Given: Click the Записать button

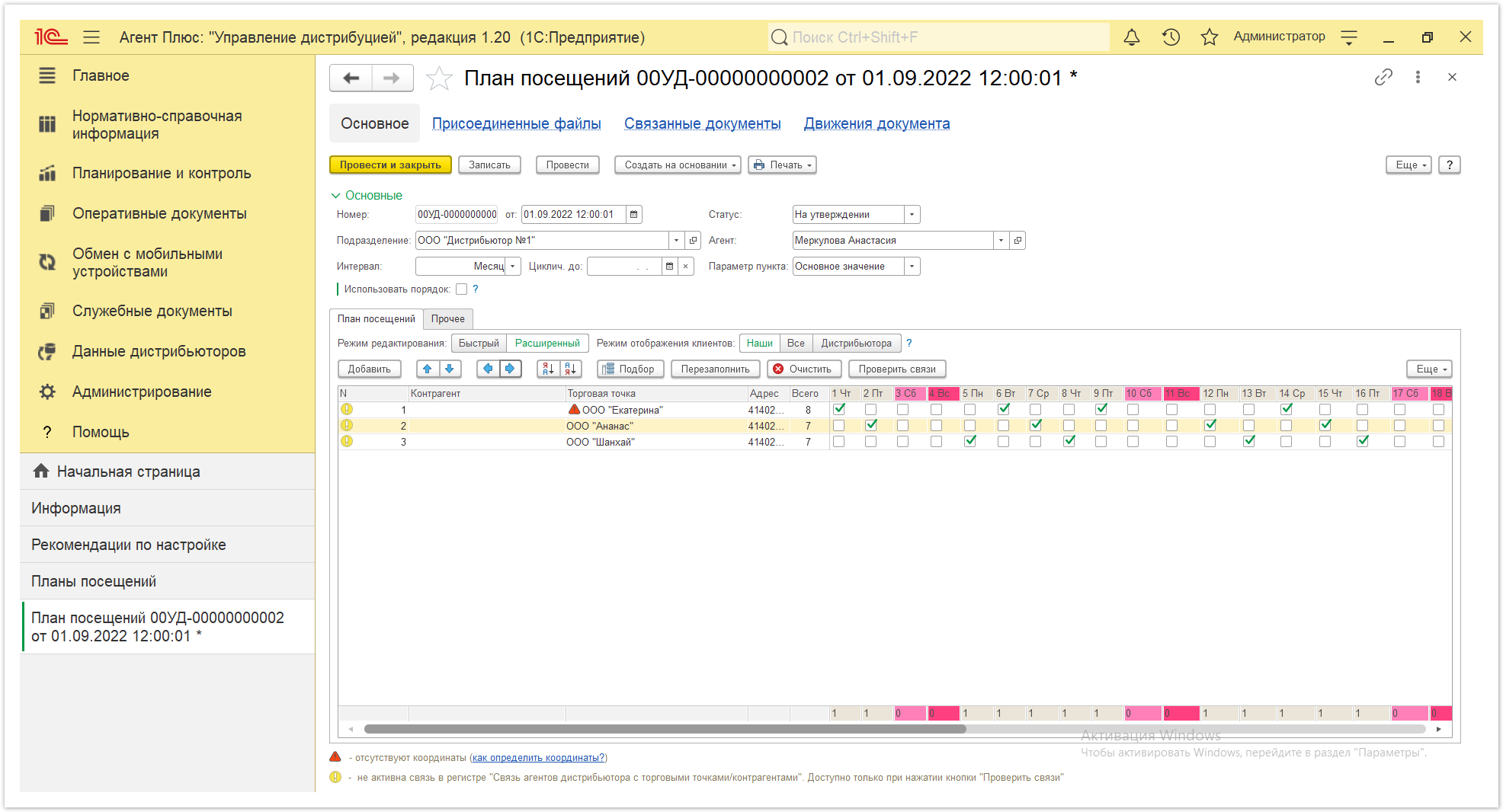Looking at the screenshot, I should pyautogui.click(x=489, y=165).
